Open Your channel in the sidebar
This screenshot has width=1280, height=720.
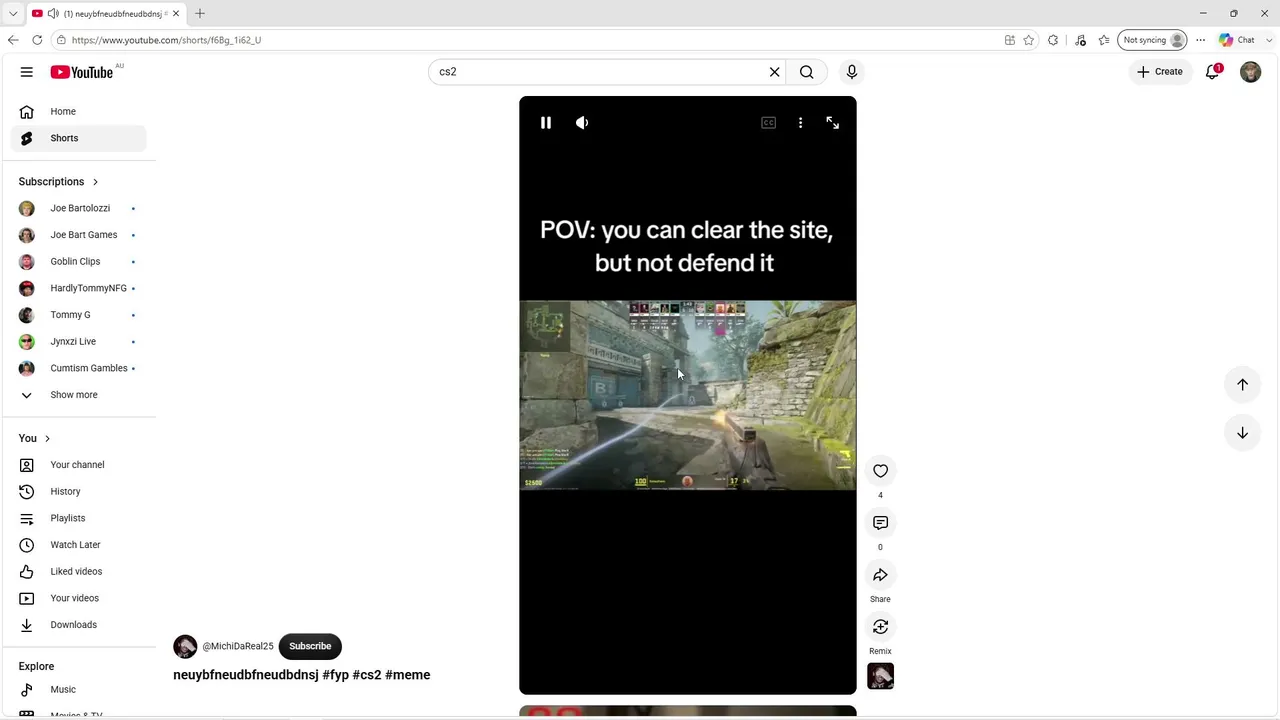[x=78, y=465]
